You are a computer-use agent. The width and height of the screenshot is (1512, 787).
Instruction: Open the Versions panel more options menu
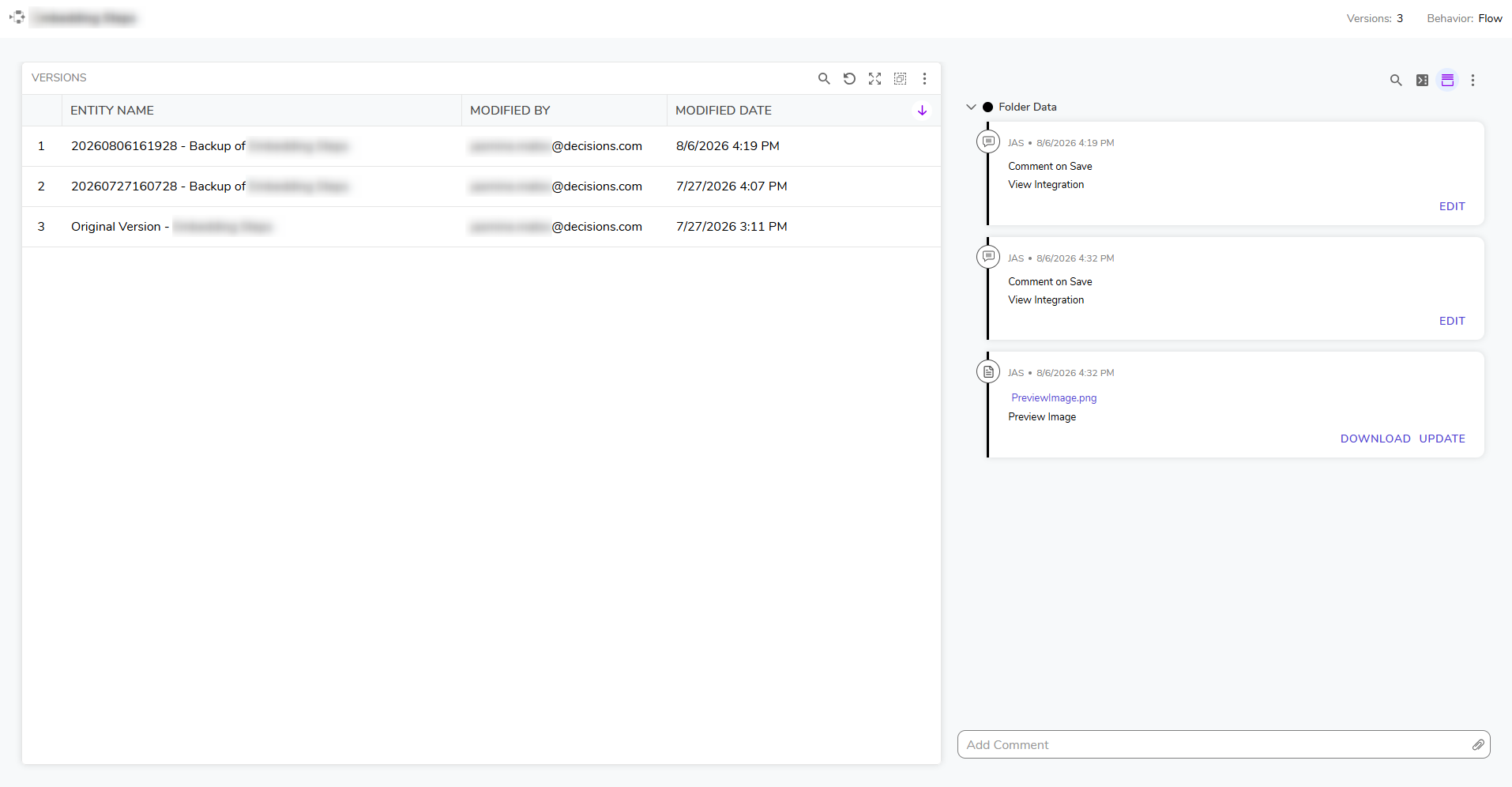(924, 78)
